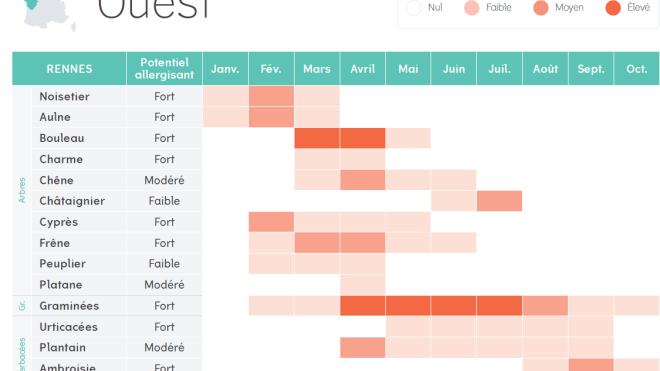Click Faible potential for Châtaignier
The height and width of the screenshot is (371, 660).
[164, 201]
